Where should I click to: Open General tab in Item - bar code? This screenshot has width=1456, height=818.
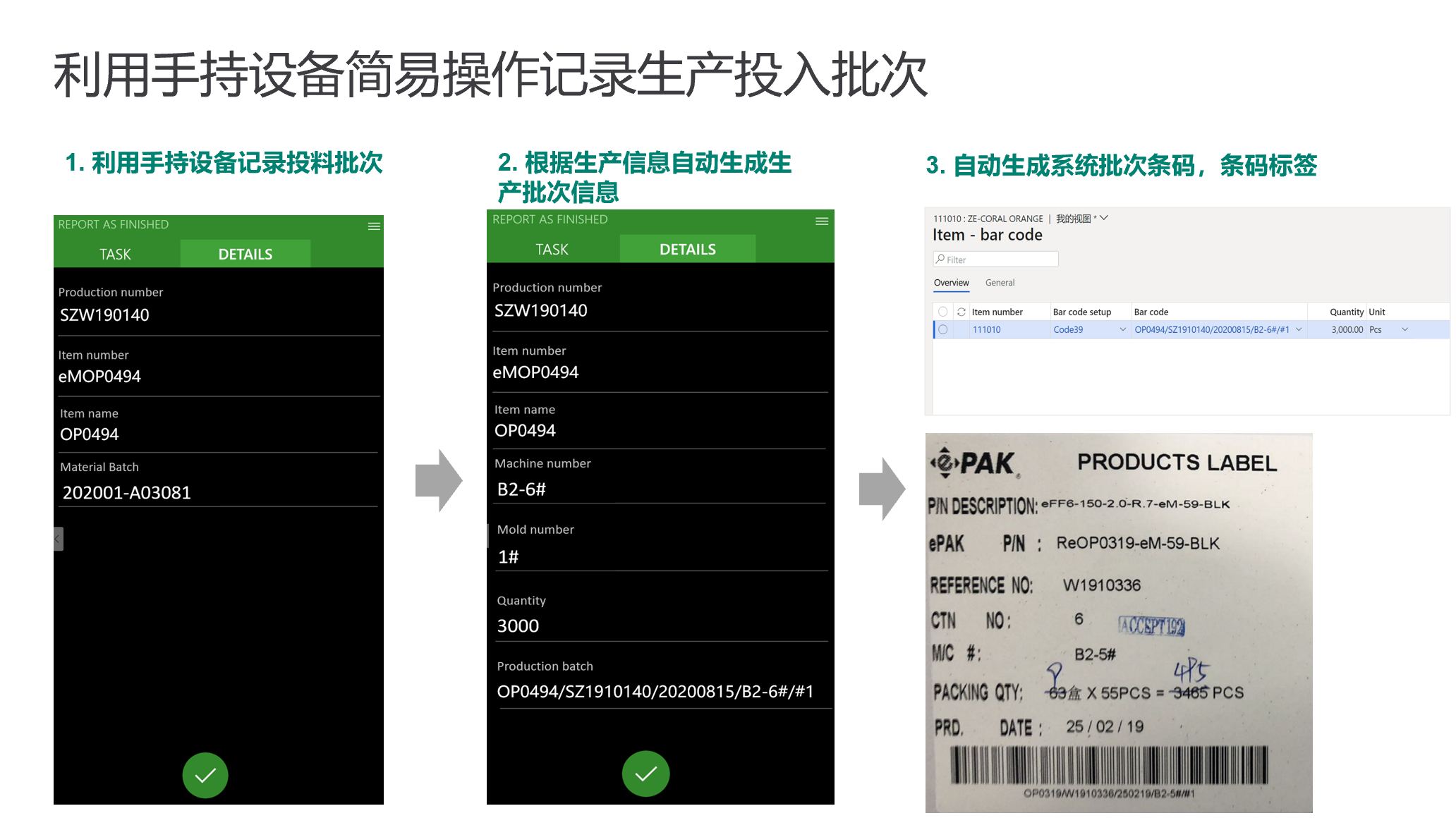[x=1000, y=283]
